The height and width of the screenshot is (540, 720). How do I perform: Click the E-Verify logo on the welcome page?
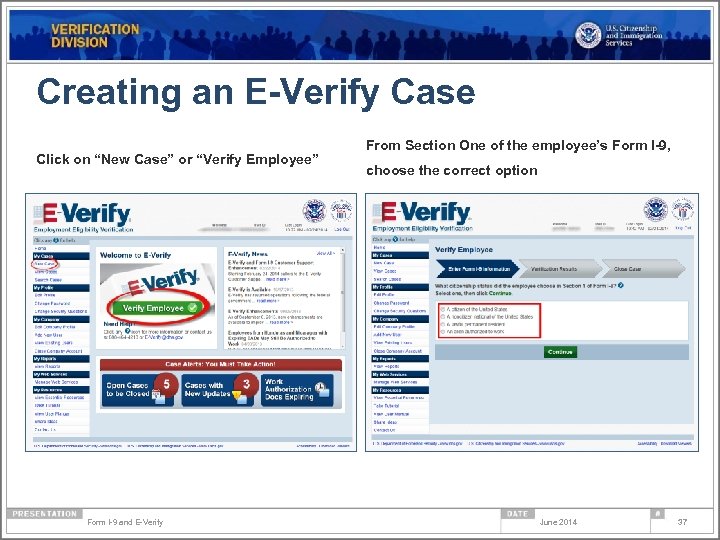[x=83, y=214]
